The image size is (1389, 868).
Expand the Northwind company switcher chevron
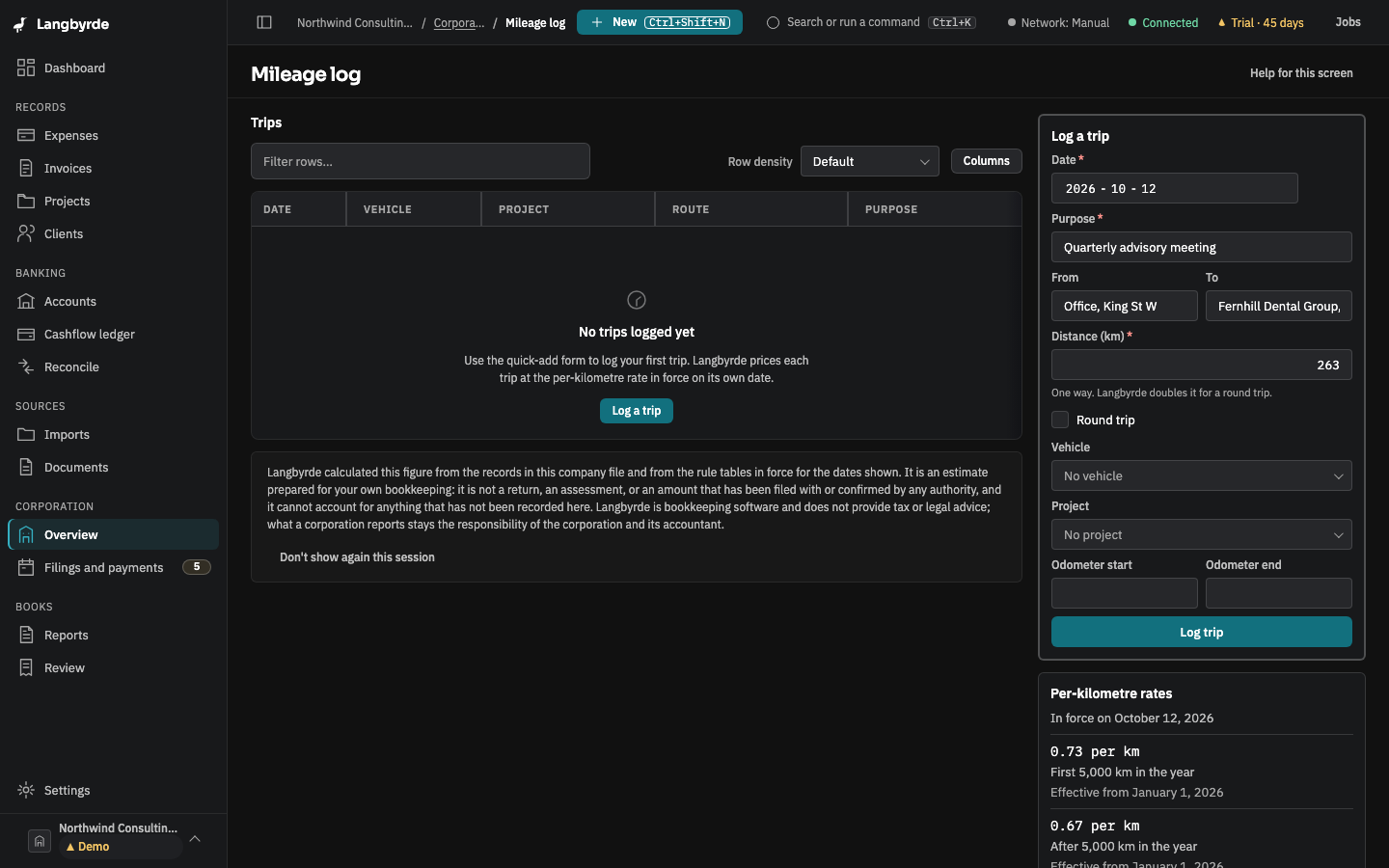pyautogui.click(x=195, y=838)
